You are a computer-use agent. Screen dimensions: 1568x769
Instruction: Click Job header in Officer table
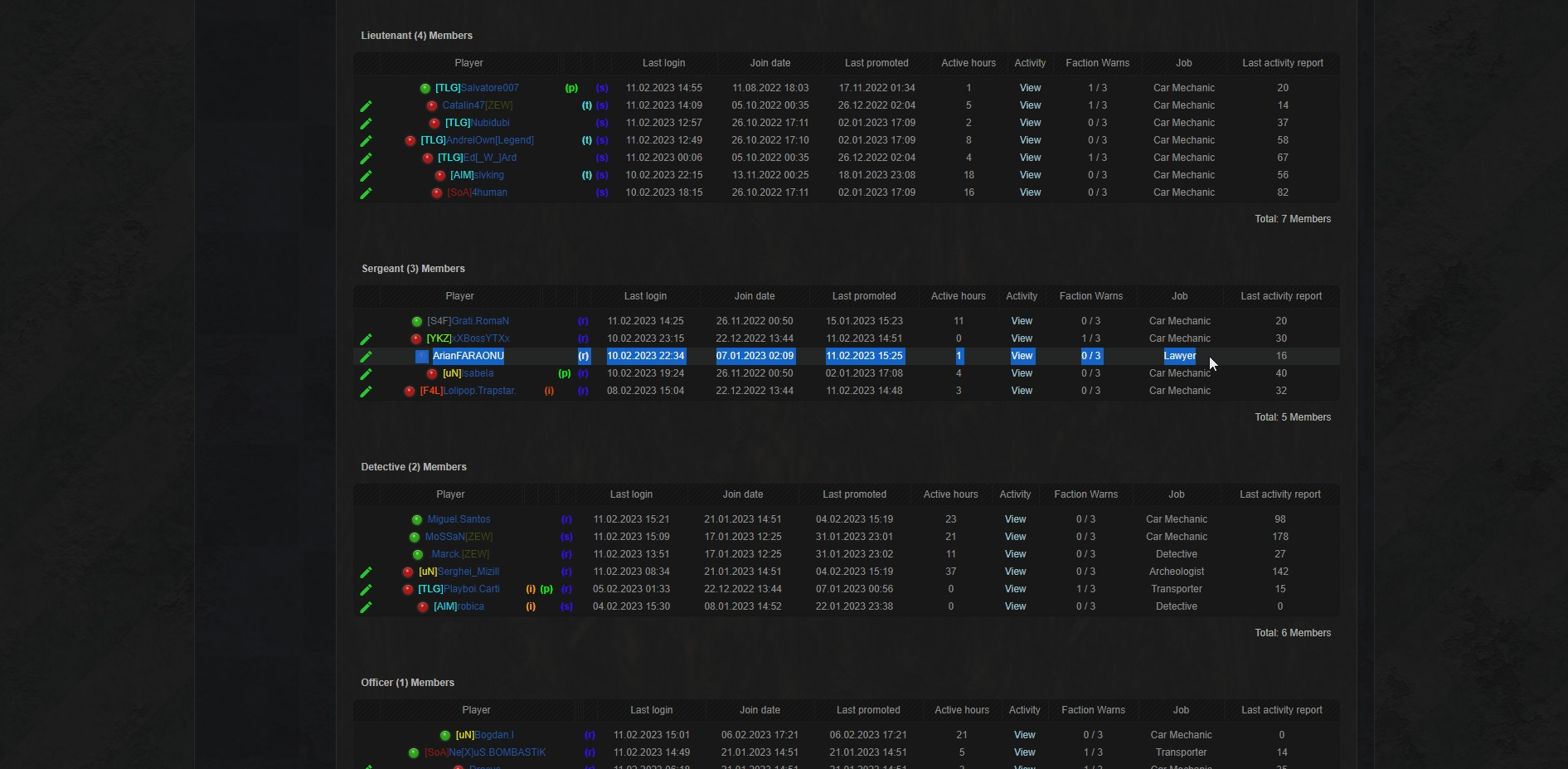pos(1182,710)
